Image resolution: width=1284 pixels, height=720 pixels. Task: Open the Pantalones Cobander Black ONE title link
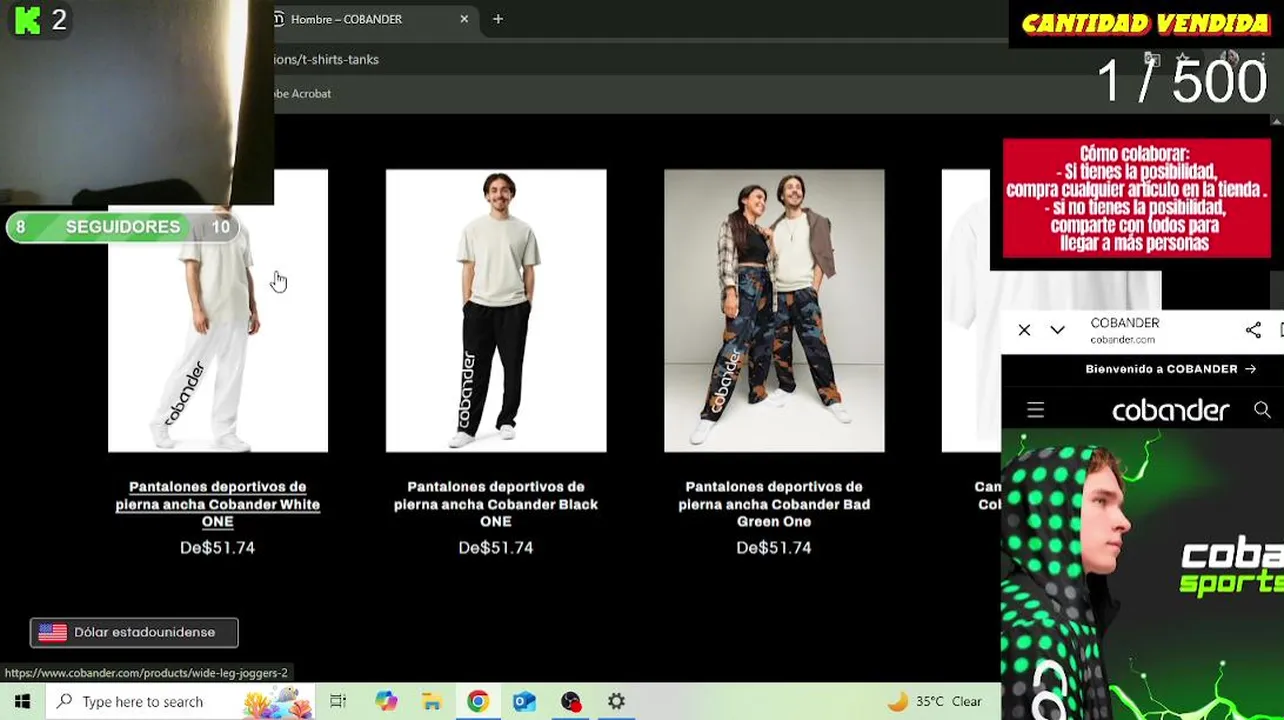496,504
